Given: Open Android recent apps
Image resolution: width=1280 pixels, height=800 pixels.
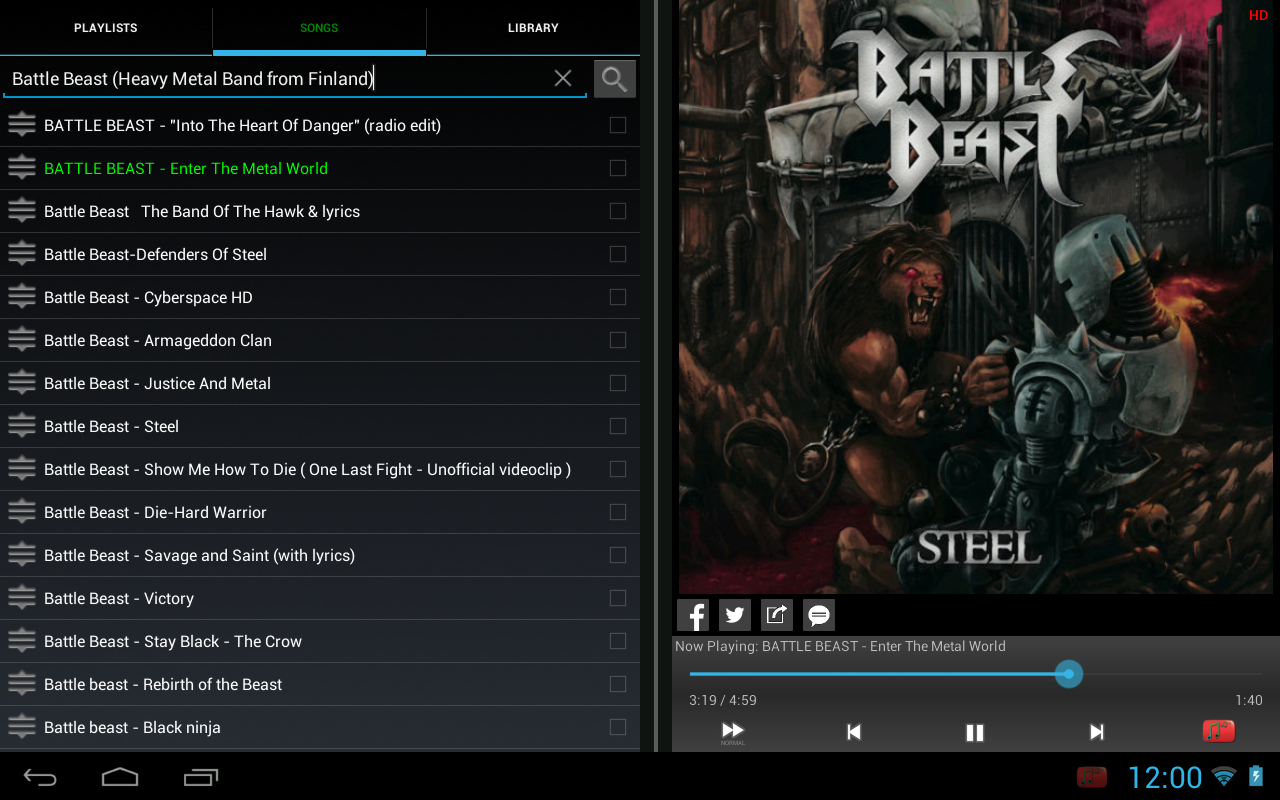Looking at the screenshot, I should [201, 777].
